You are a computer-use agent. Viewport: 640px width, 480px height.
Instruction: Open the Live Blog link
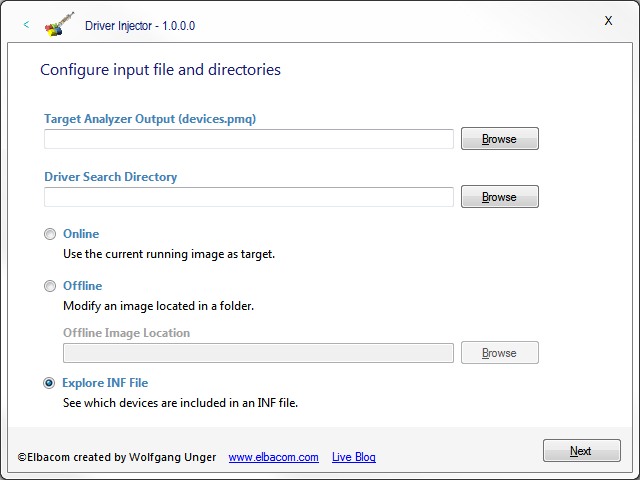click(353, 457)
